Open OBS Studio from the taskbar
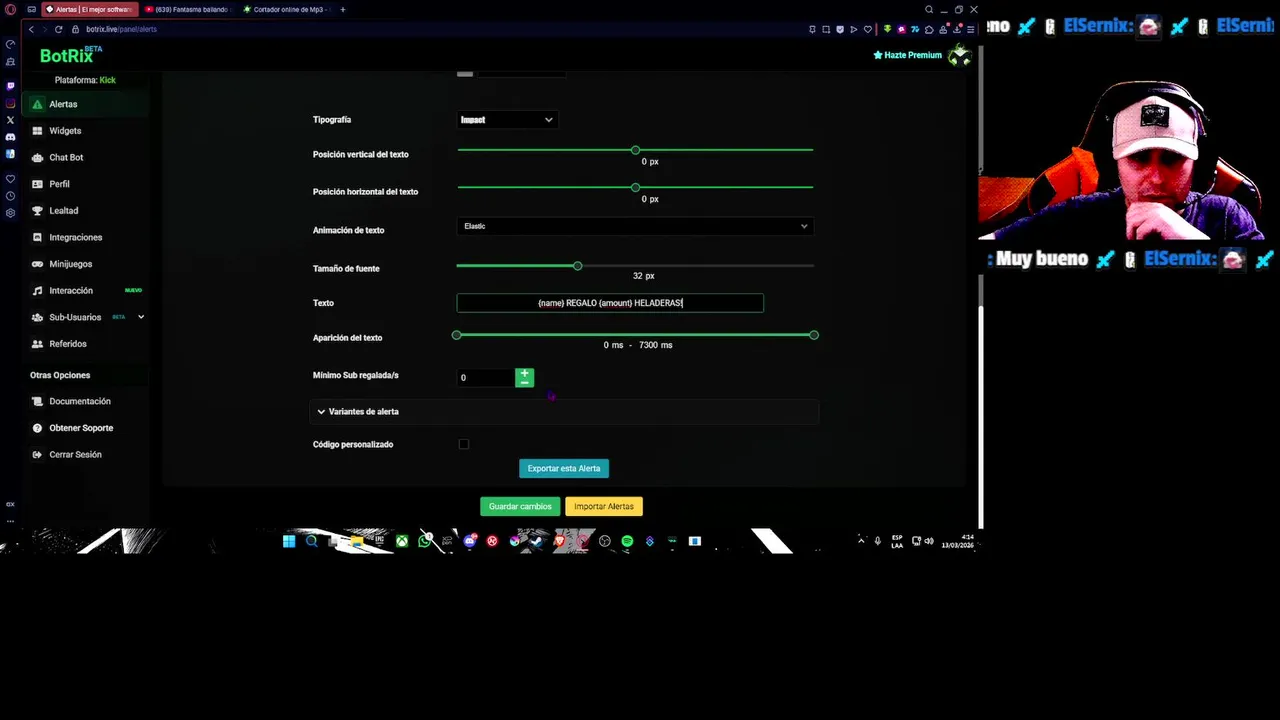This screenshot has width=1280, height=720. 605,541
